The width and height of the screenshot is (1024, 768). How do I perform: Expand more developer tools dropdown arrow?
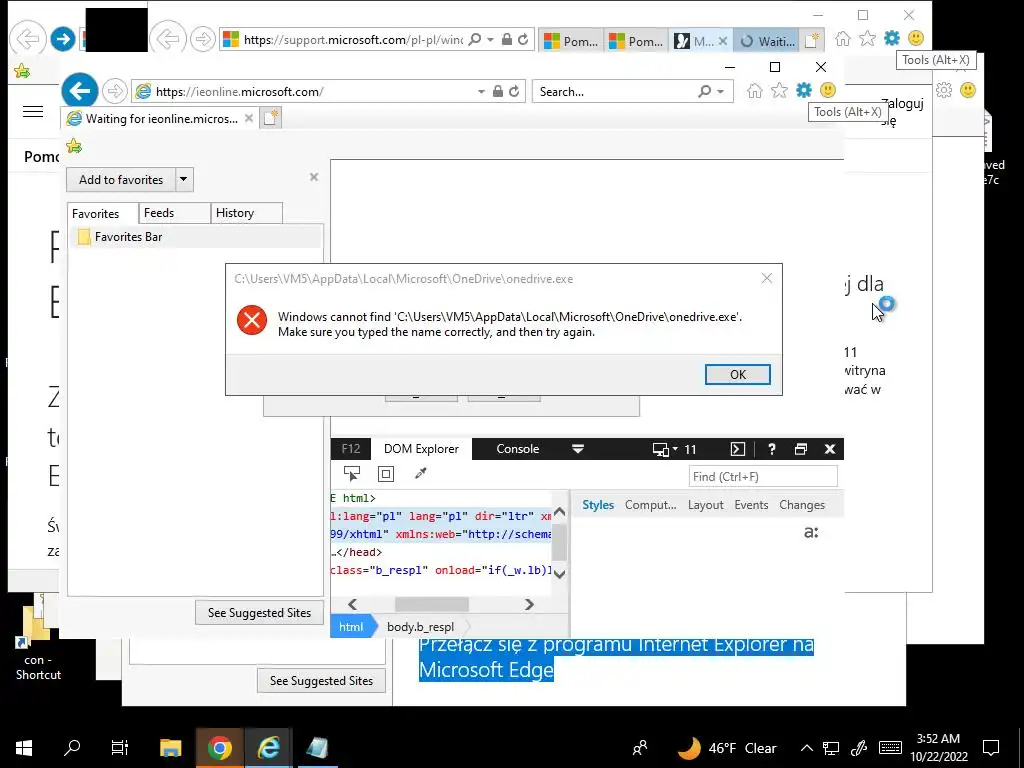[578, 449]
